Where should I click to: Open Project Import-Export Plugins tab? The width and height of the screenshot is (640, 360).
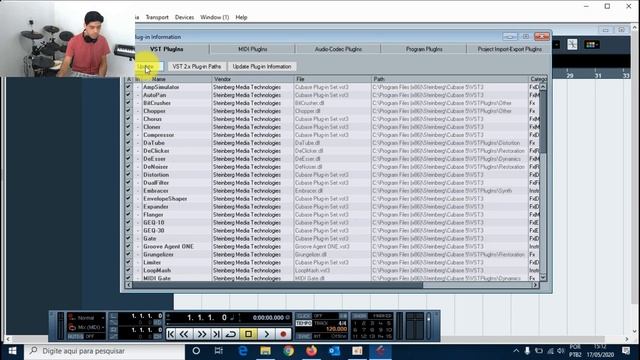tap(509, 49)
